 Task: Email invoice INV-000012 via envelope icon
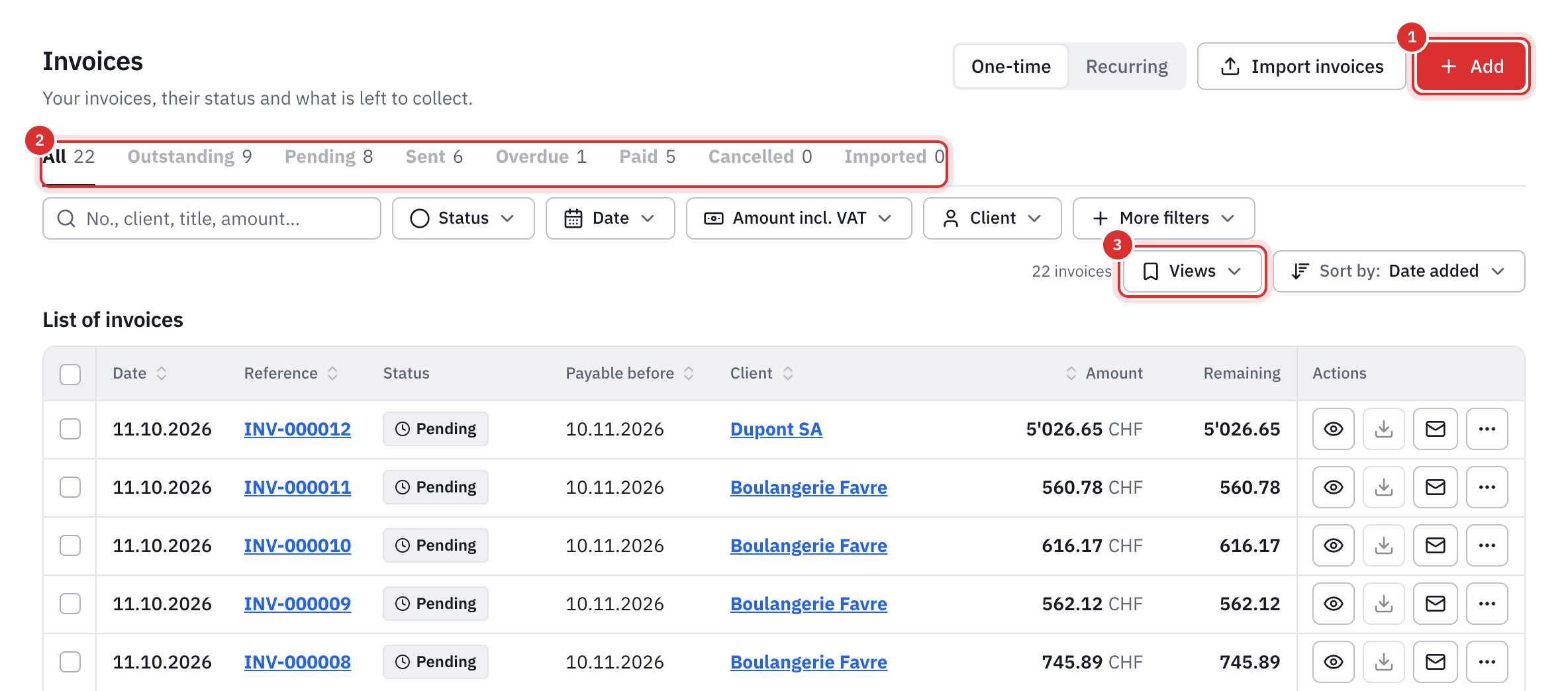pyautogui.click(x=1435, y=429)
